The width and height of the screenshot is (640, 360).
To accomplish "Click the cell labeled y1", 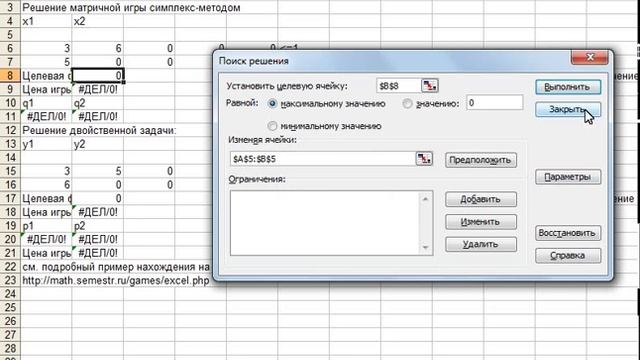I will (46, 144).
